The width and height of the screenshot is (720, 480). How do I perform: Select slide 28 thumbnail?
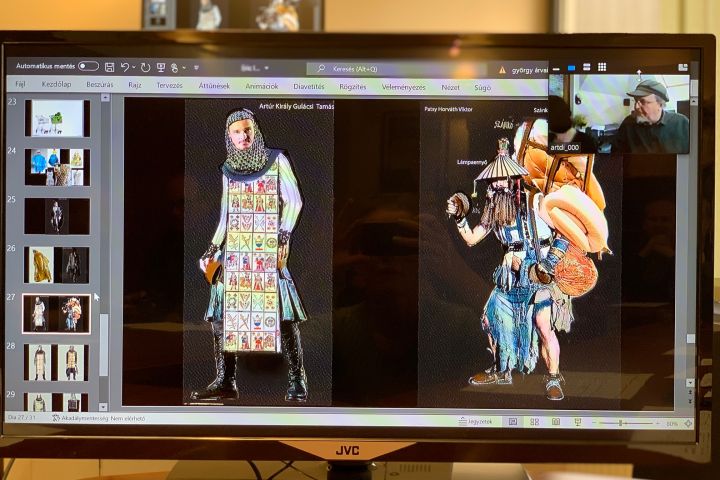pos(56,363)
